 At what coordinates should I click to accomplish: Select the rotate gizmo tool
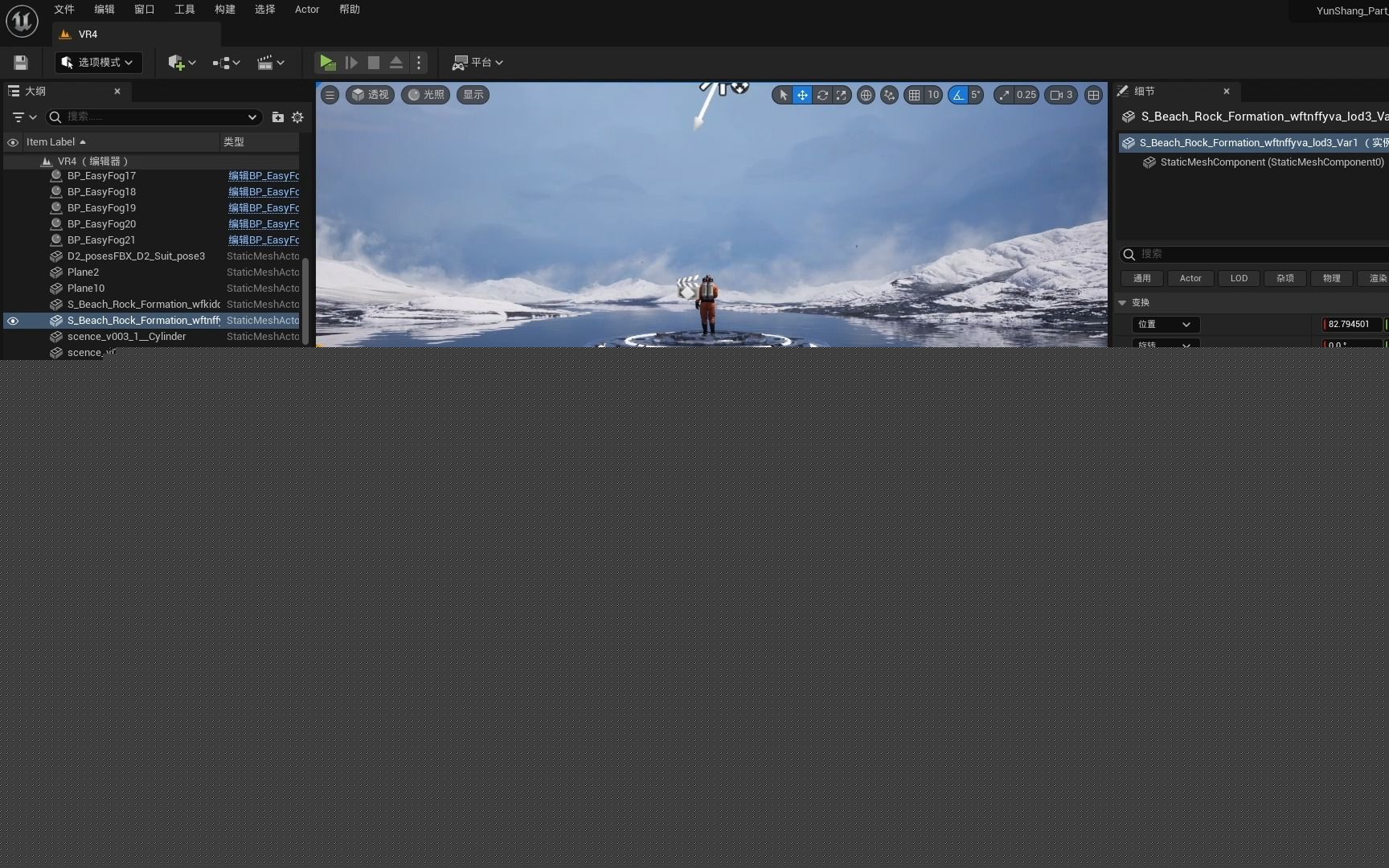click(x=822, y=95)
